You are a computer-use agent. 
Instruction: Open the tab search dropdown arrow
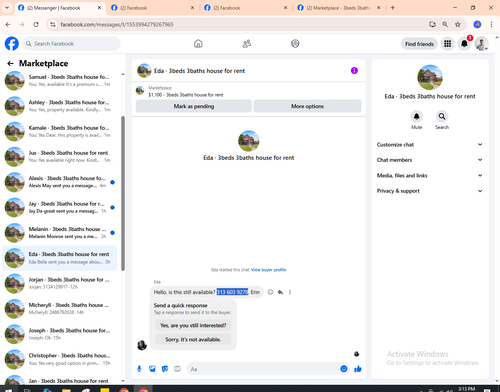[x=7, y=7]
